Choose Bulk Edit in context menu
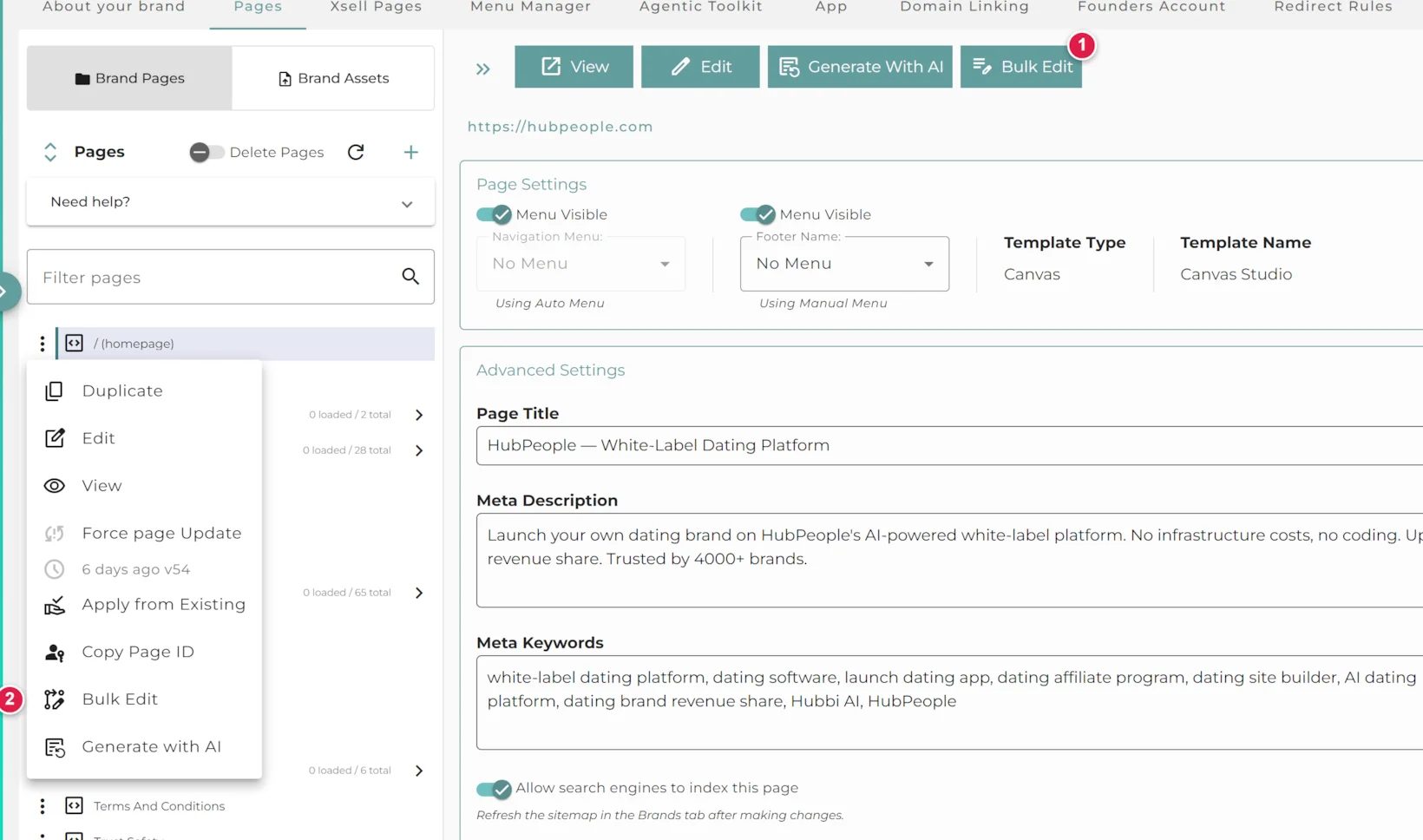Image resolution: width=1423 pixels, height=840 pixels. point(144,699)
